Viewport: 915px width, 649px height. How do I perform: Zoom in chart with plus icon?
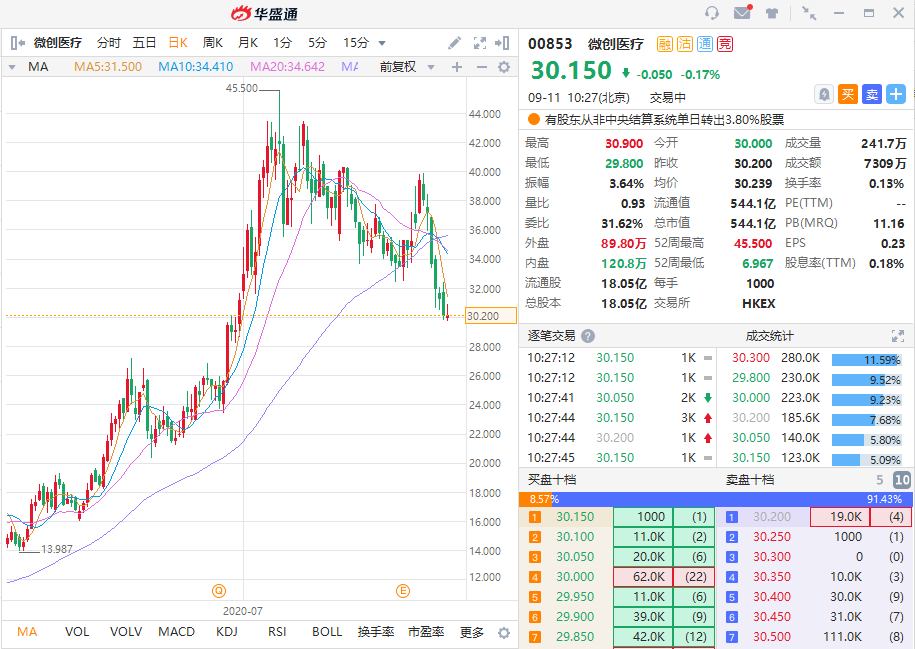pyautogui.click(x=457, y=67)
